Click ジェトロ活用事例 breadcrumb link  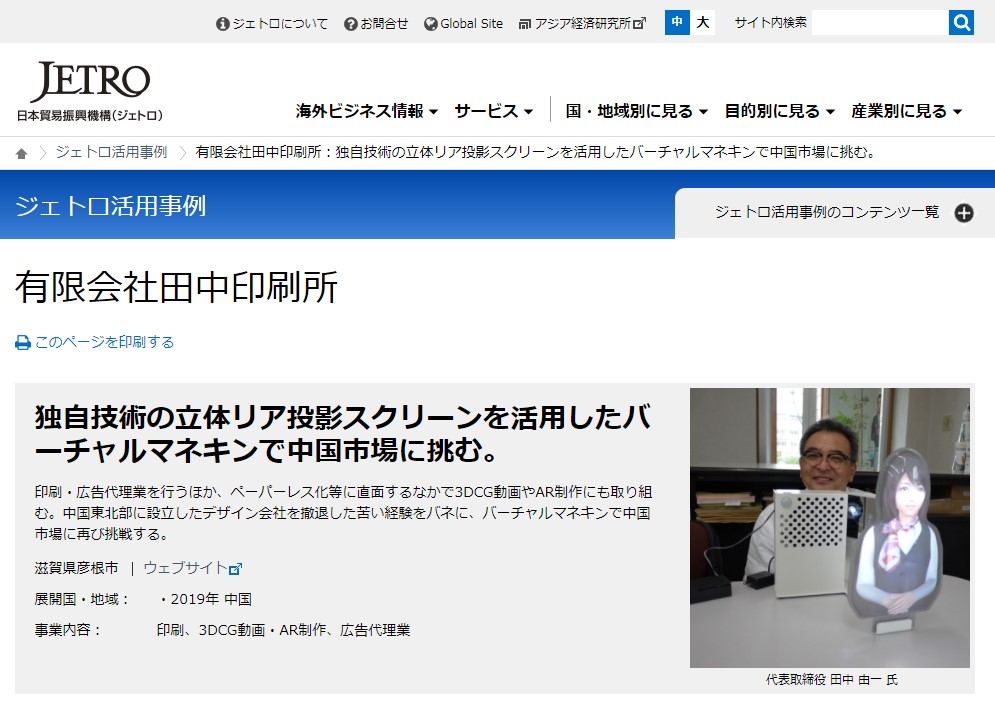point(111,152)
